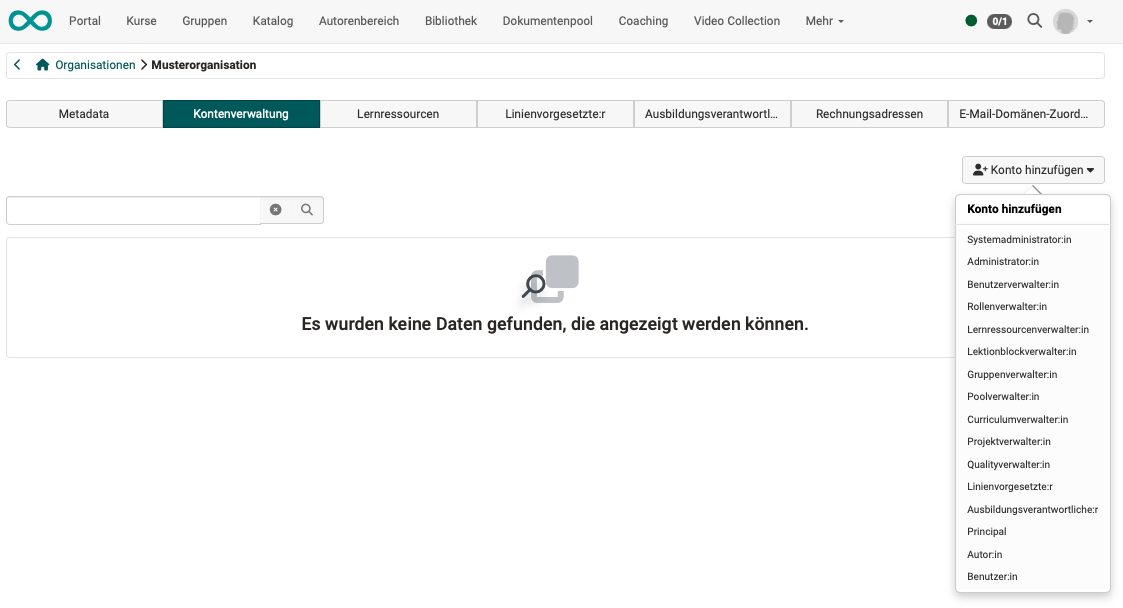1123x608 pixels.
Task: Click the back chevron left of the breadcrumb
Action: coord(16,63)
